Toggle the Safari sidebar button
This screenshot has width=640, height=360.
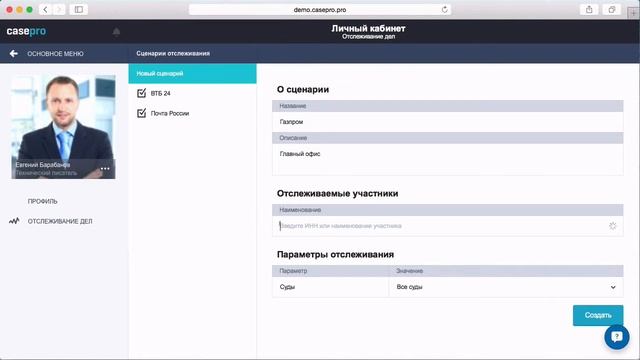pos(79,9)
